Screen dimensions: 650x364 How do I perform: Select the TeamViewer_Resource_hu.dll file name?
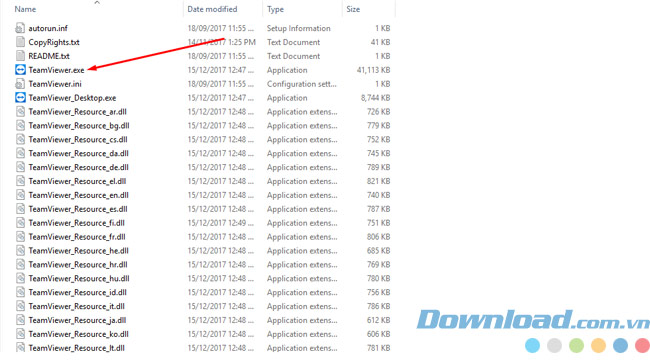(x=79, y=278)
